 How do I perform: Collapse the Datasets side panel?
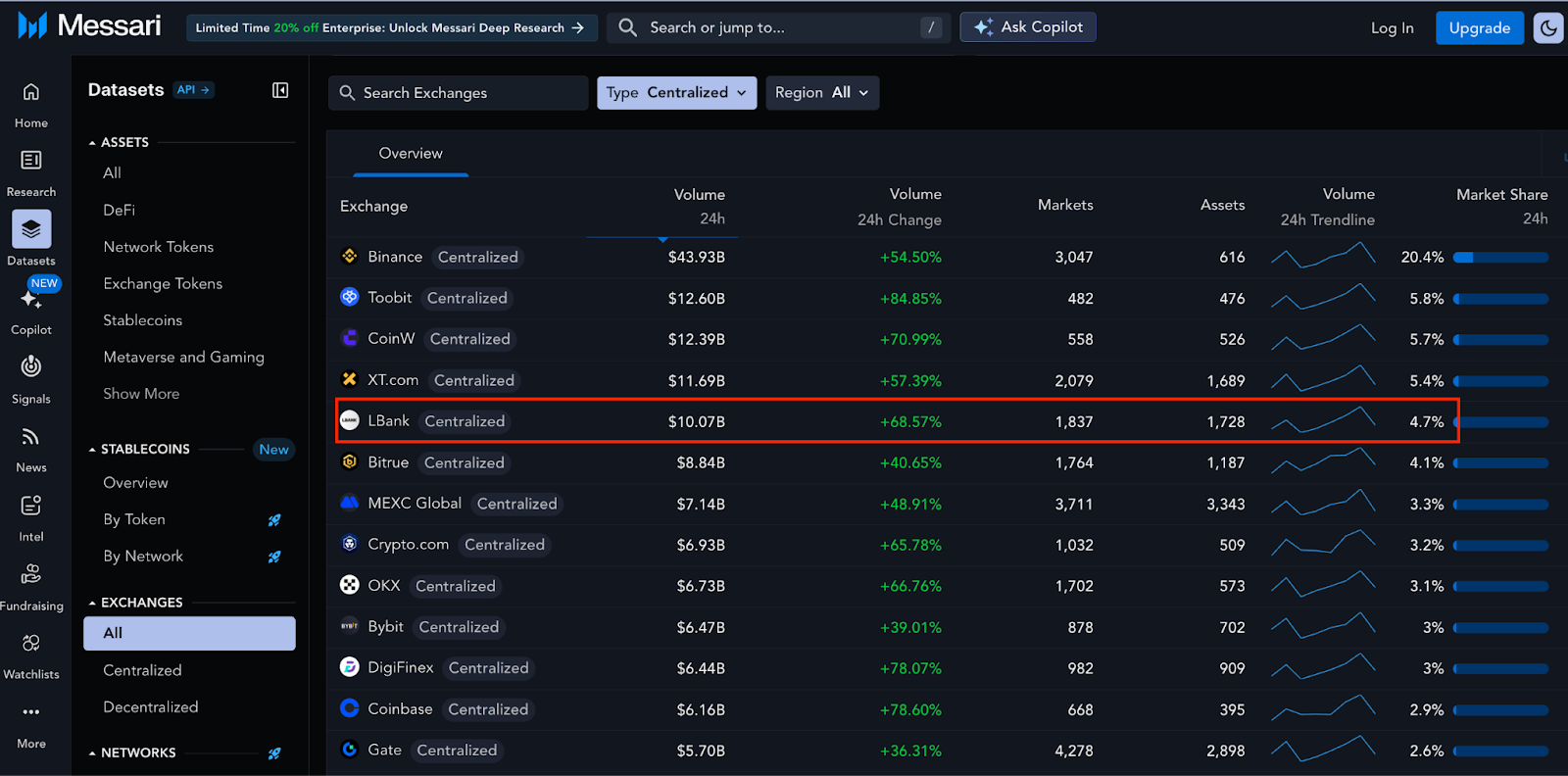coord(280,90)
